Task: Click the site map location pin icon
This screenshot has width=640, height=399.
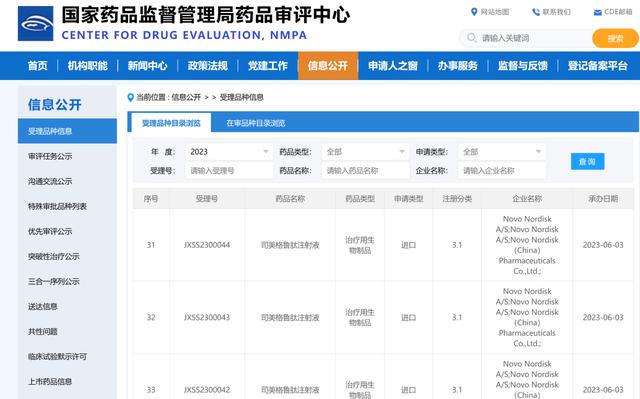Action: click(474, 12)
